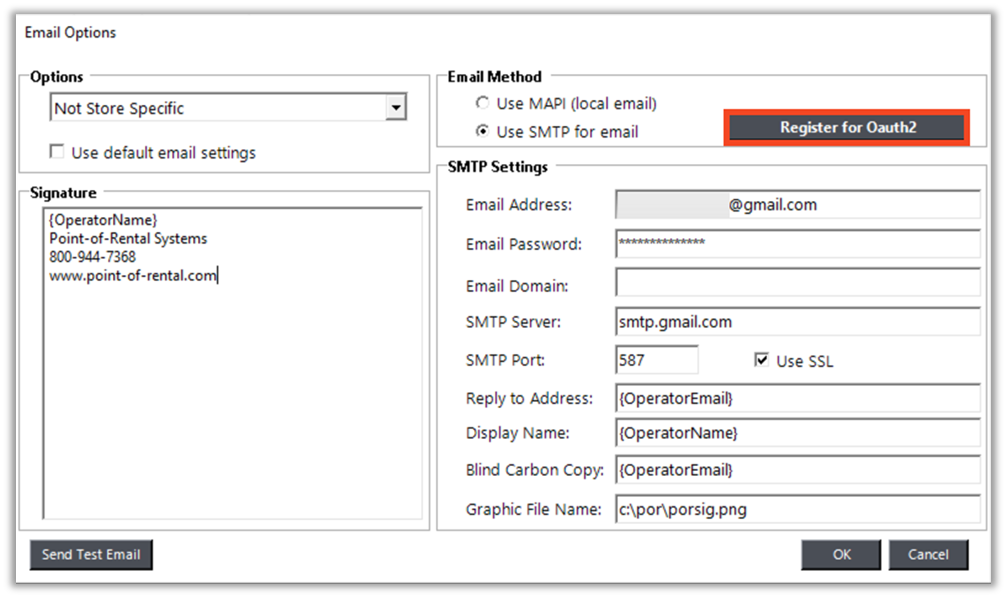The height and width of the screenshot is (598, 1007).
Task: Click the Graphic File Name field
Action: coord(797,509)
